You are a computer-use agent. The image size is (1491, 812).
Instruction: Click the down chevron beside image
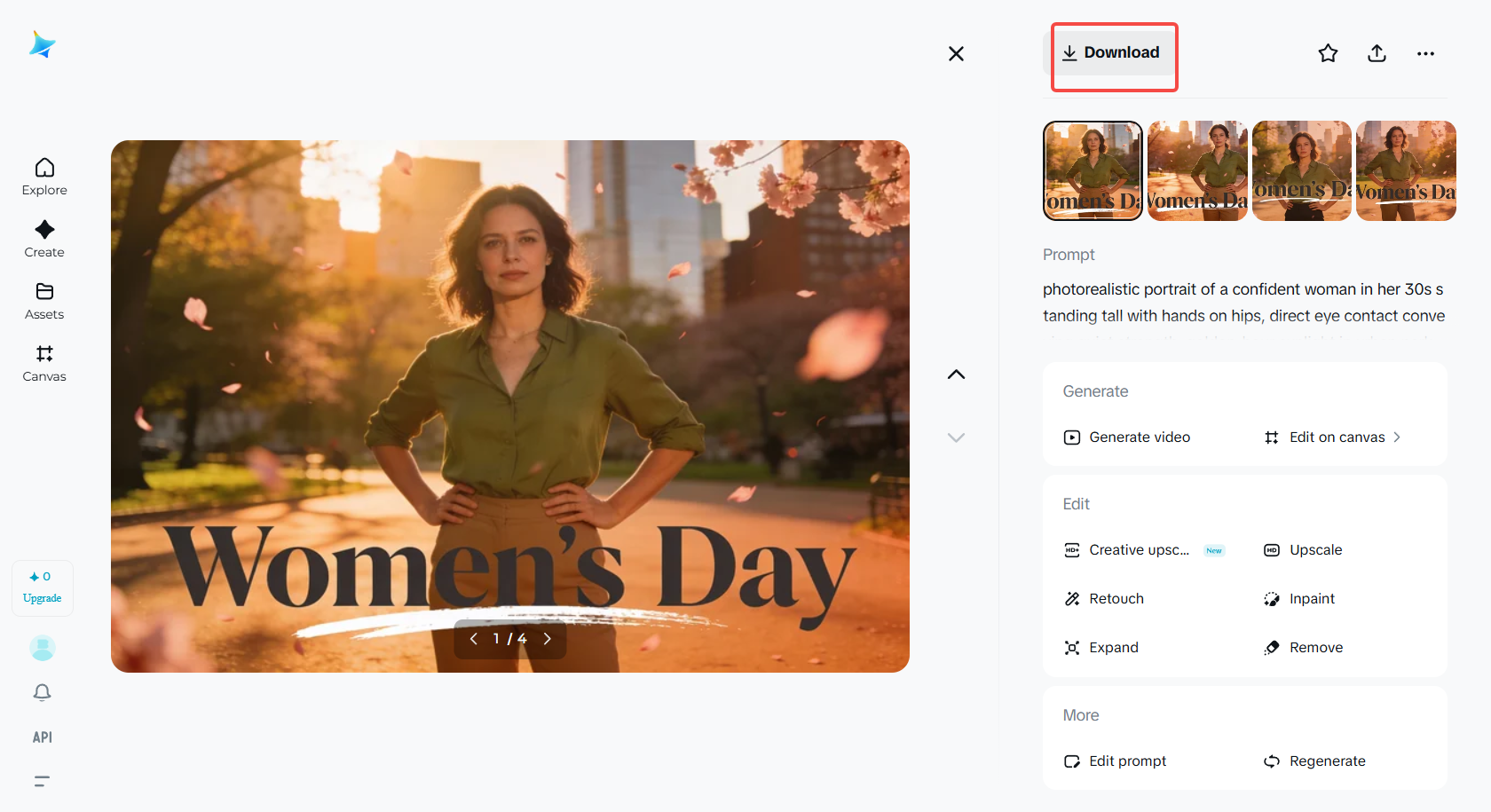pos(956,438)
